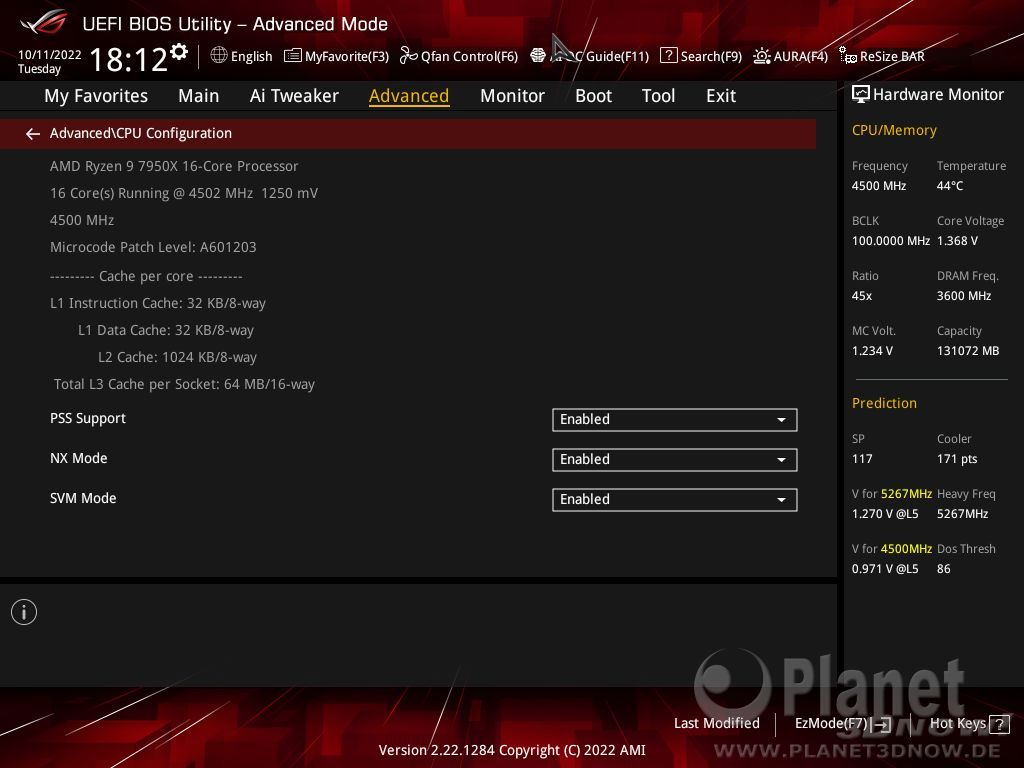Click the 18:12 clock display
Screen dimensions: 1024x768
(129, 59)
